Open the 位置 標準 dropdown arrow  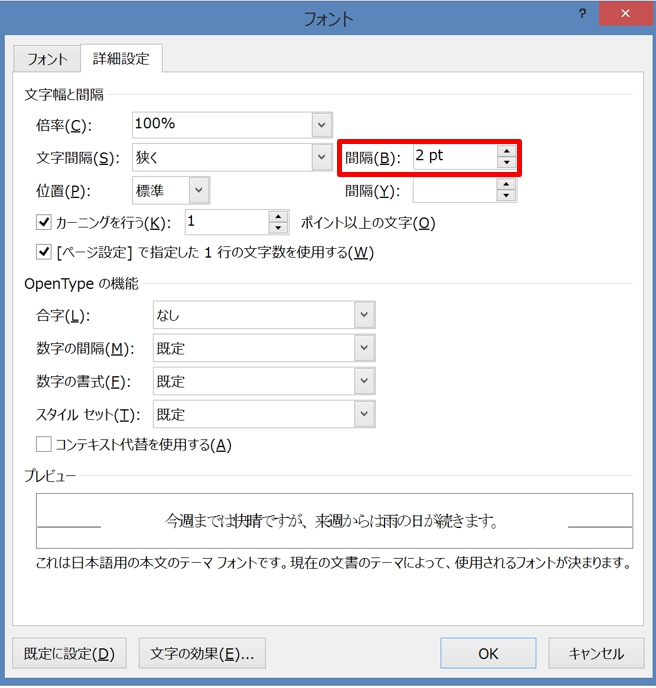tap(199, 190)
